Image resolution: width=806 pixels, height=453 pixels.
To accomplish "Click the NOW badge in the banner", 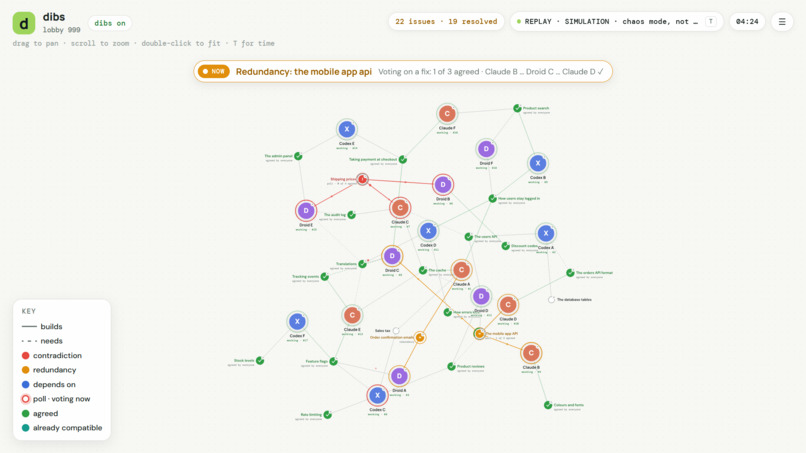I will click(213, 71).
